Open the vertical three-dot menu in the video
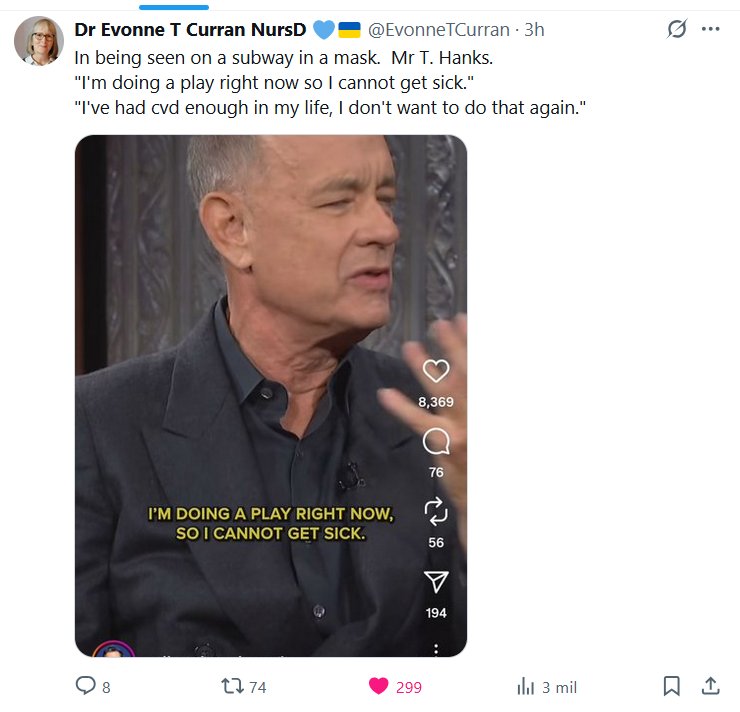The height and width of the screenshot is (712, 740). 436,648
